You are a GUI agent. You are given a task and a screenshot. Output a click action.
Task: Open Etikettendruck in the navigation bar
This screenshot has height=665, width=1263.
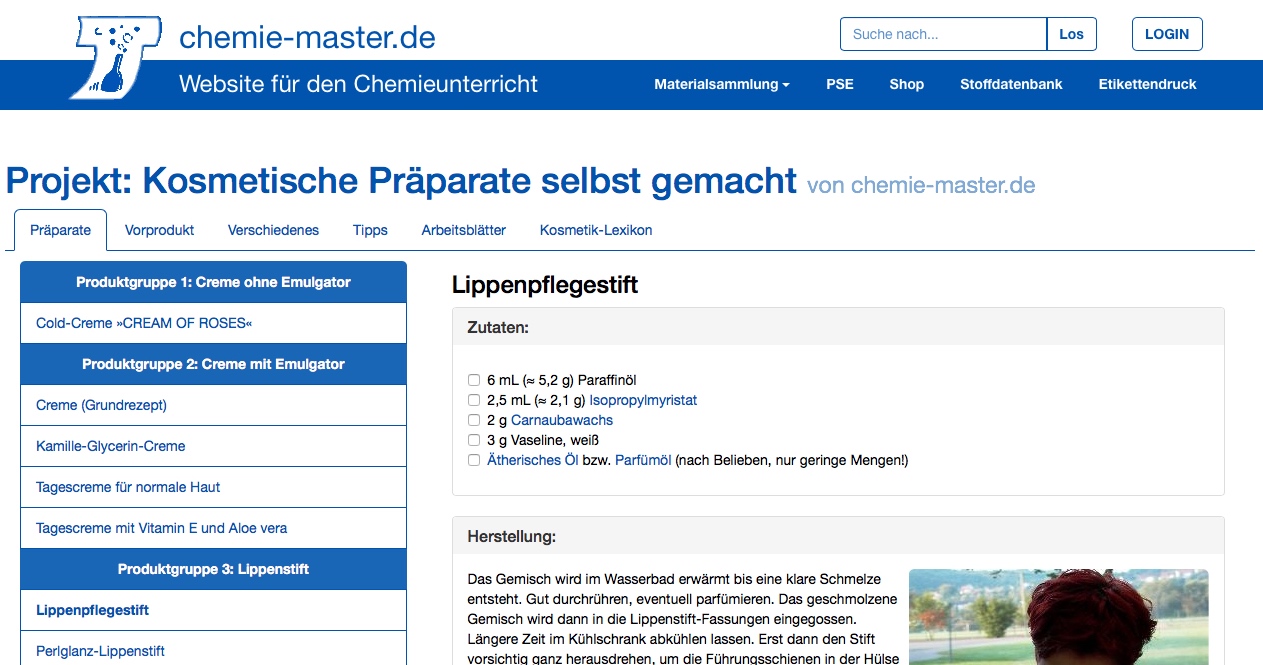pos(1147,84)
